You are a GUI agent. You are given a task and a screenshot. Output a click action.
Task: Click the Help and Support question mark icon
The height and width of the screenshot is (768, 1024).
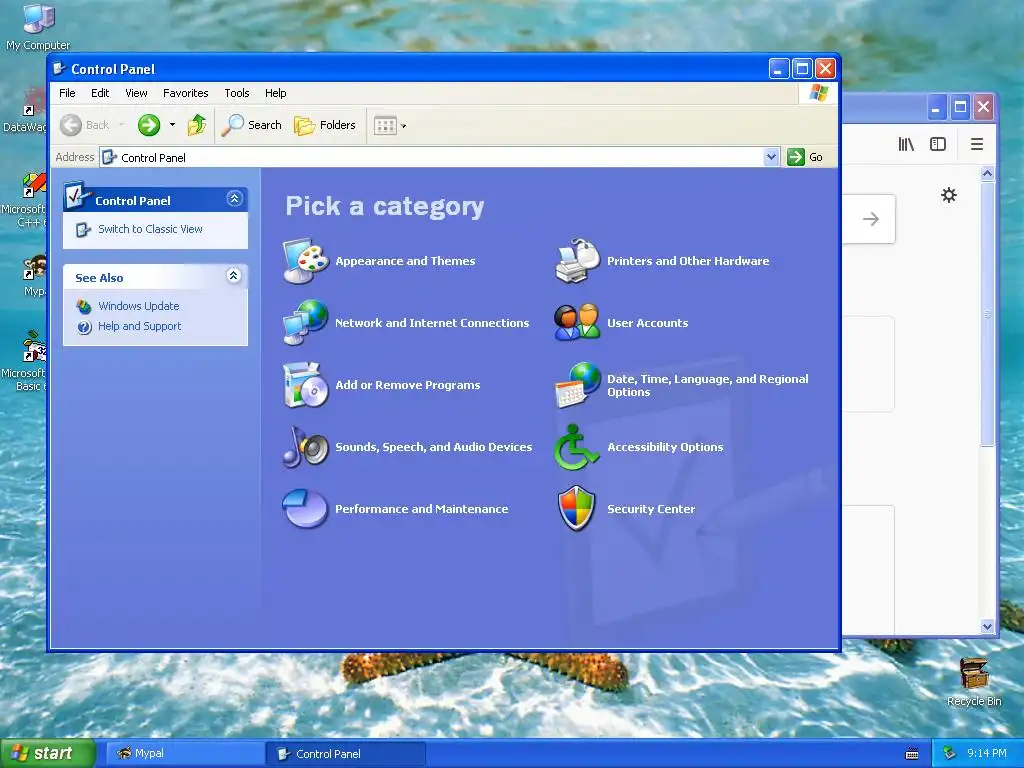(84, 327)
